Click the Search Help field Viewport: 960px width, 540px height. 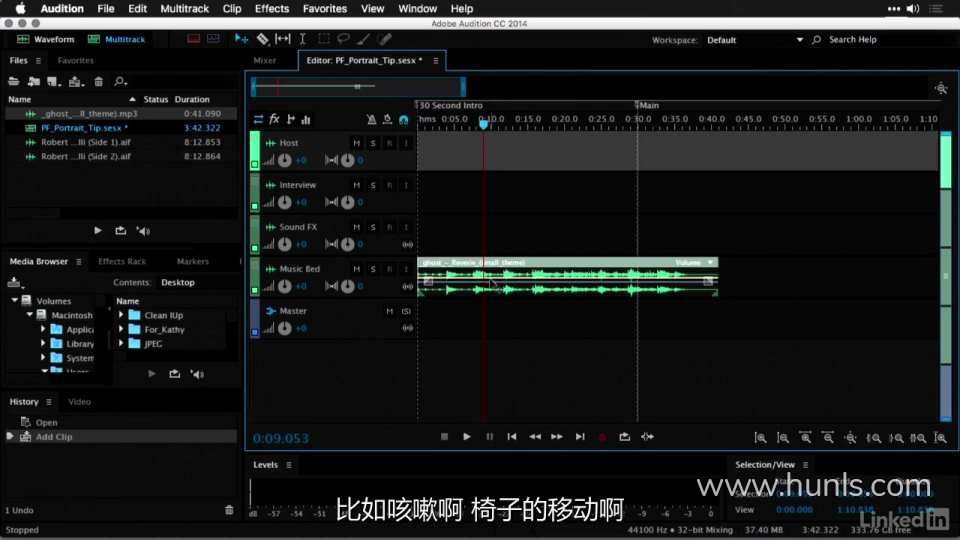[852, 40]
